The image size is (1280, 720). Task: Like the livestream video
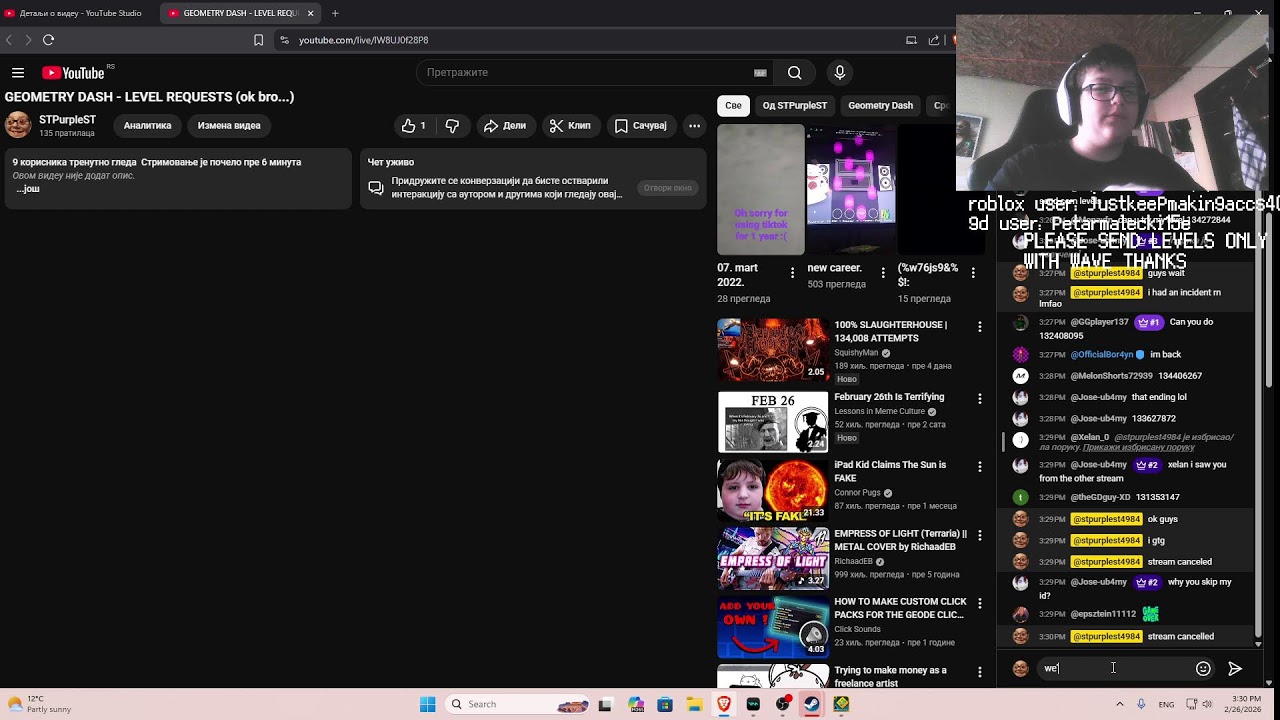click(x=414, y=126)
